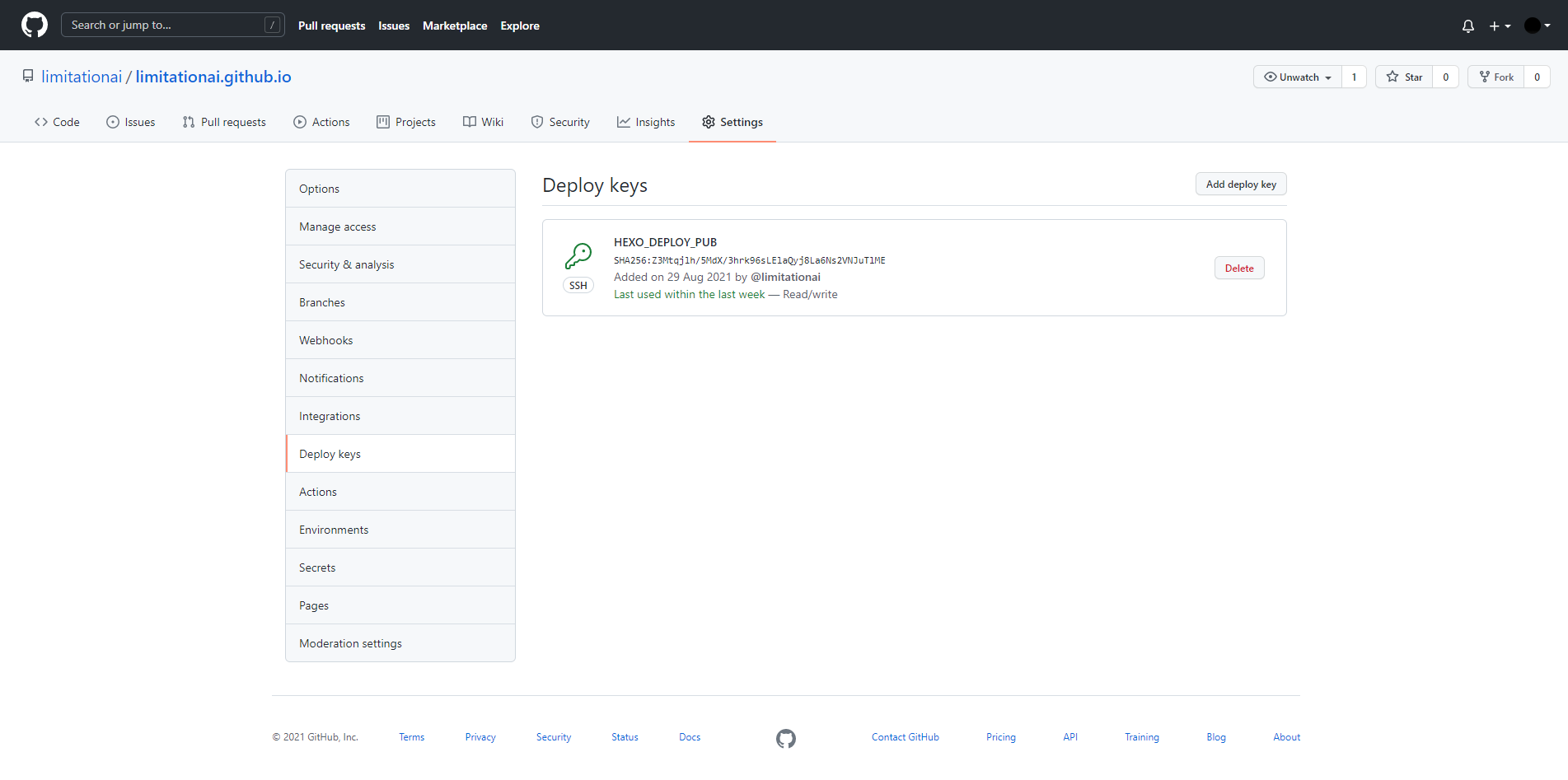Click the star icon on Star button
The image size is (1568, 780).
pos(1392,77)
